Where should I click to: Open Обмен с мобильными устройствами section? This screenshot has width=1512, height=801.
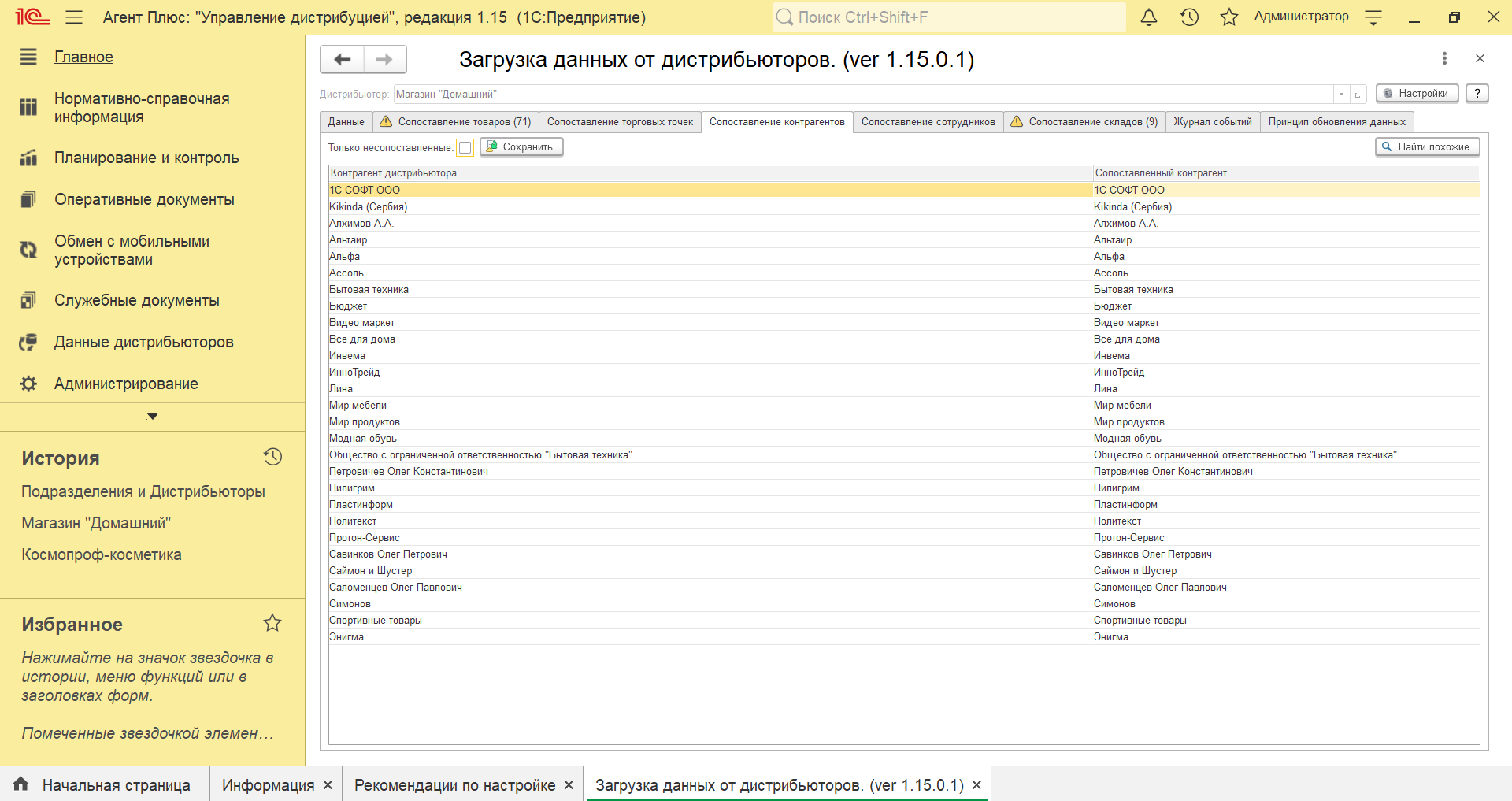pos(132,250)
